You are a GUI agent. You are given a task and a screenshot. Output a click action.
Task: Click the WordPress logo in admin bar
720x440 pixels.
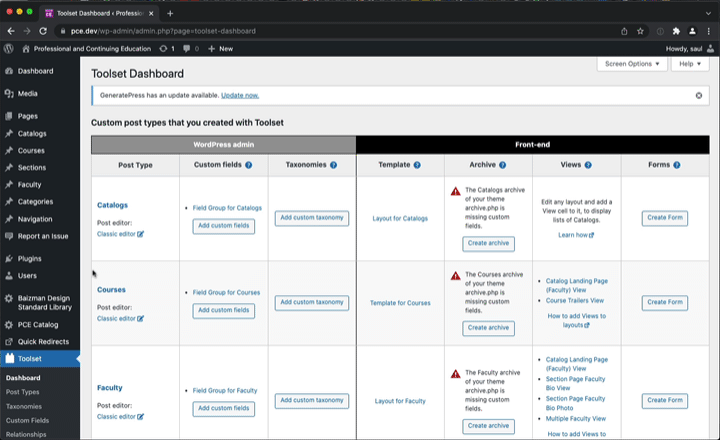coord(9,49)
